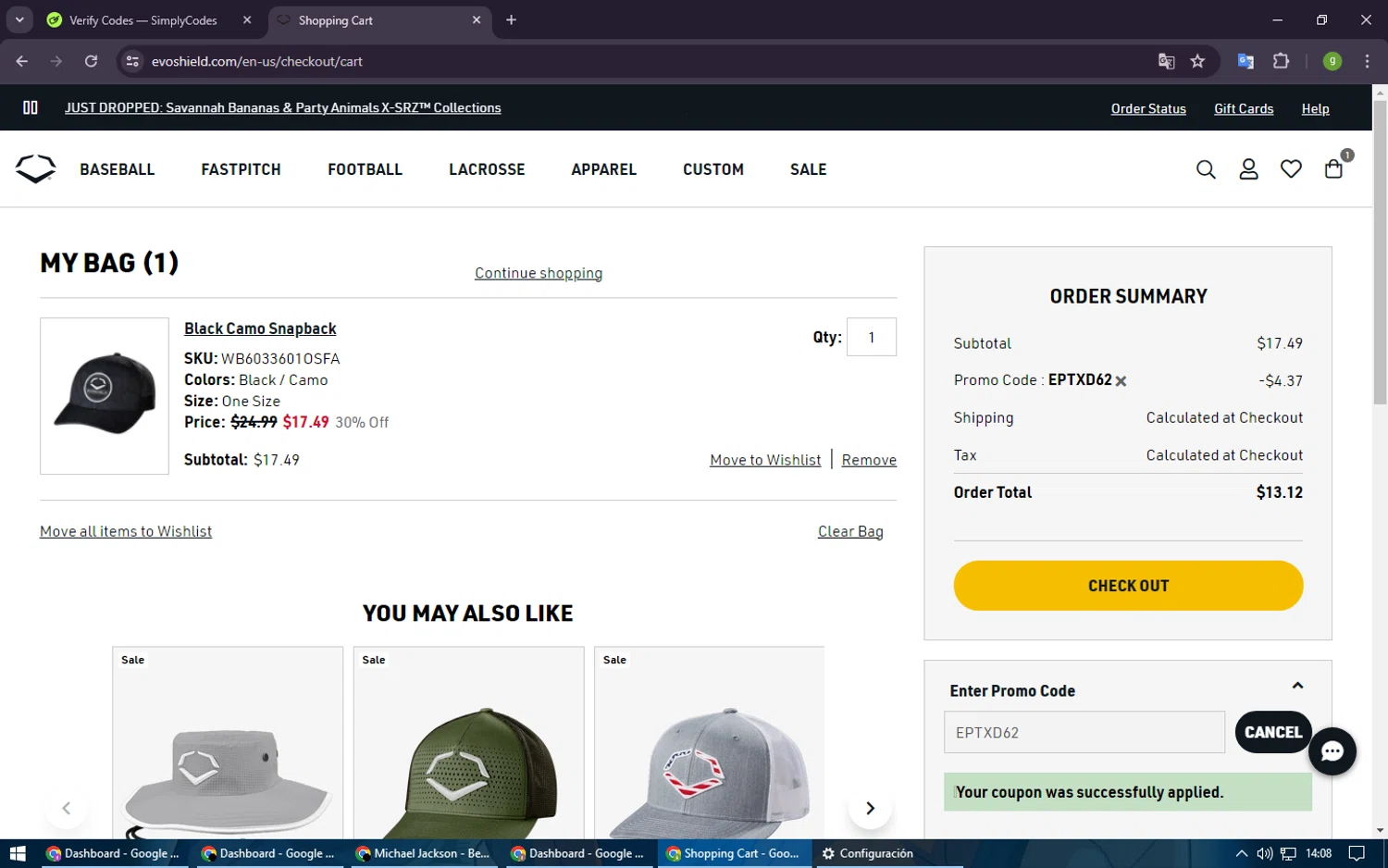This screenshot has width=1388, height=868.
Task: Open the LACROSSE menu
Action: (x=487, y=169)
